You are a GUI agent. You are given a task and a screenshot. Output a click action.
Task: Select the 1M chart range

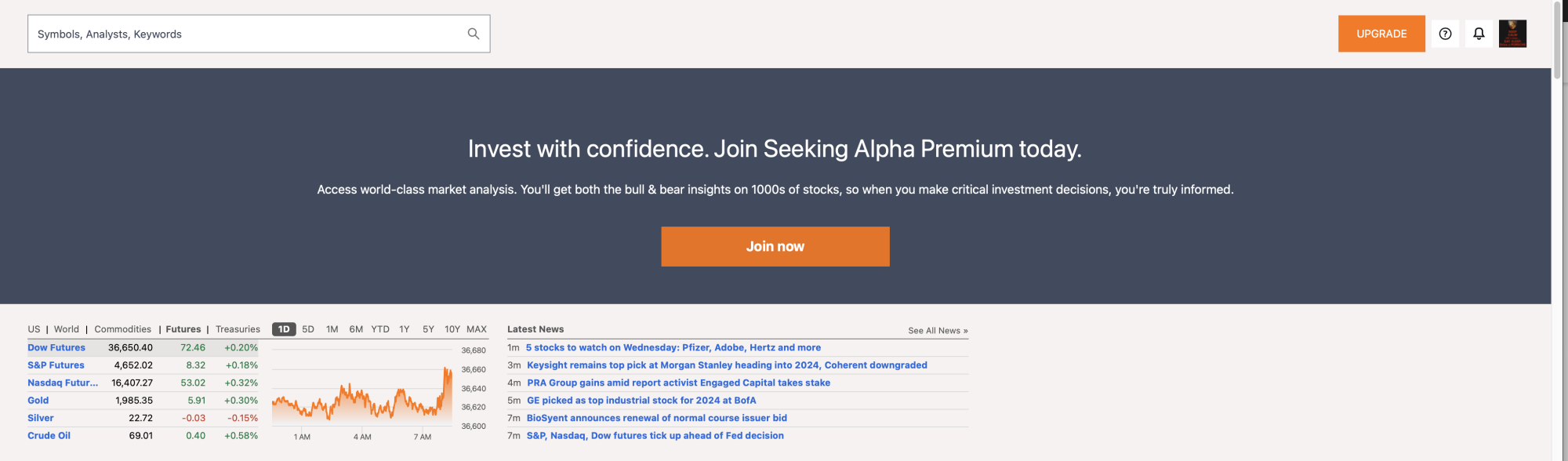[331, 329]
